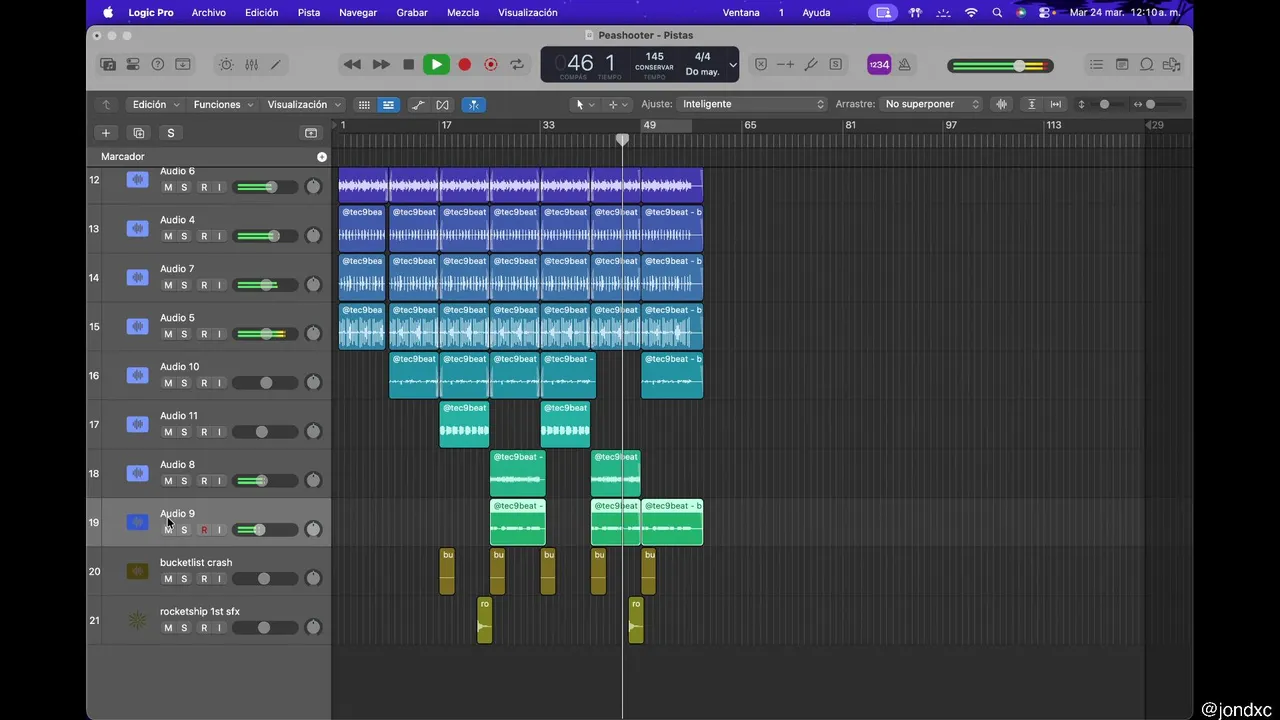Open the Grabar menu
The width and height of the screenshot is (1280, 720).
[412, 12]
